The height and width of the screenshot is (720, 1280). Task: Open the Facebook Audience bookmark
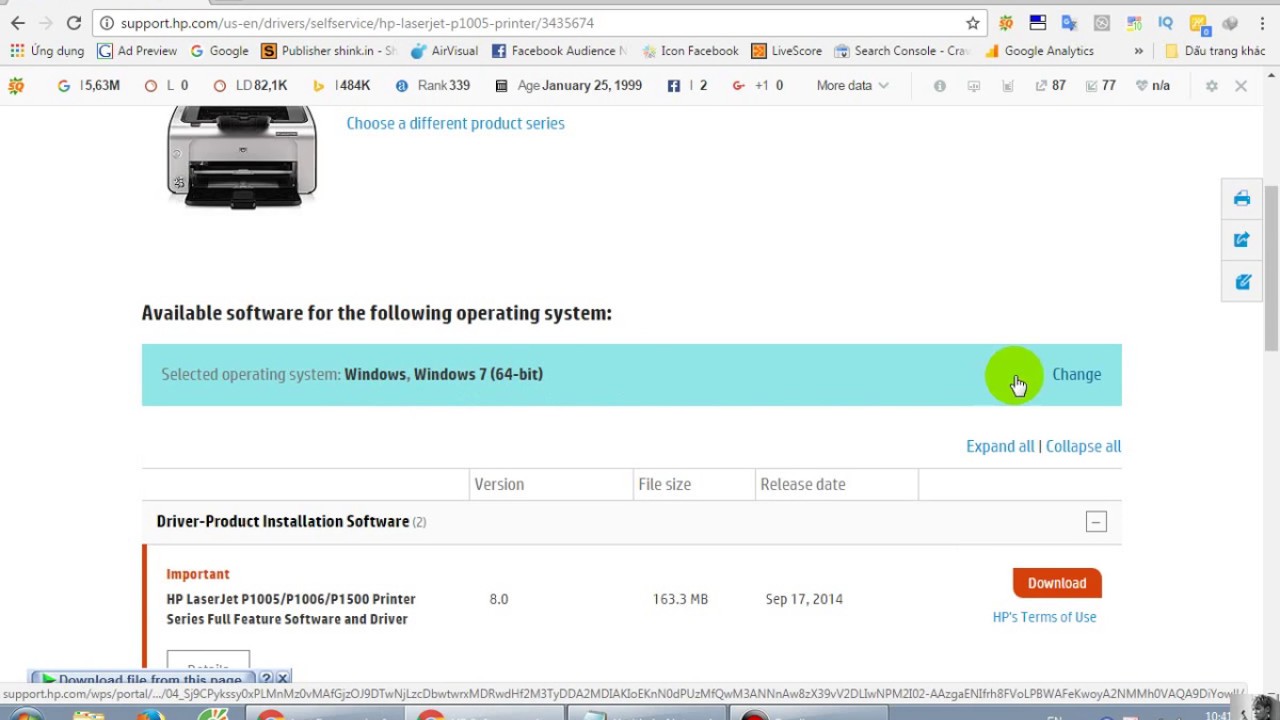tap(559, 51)
